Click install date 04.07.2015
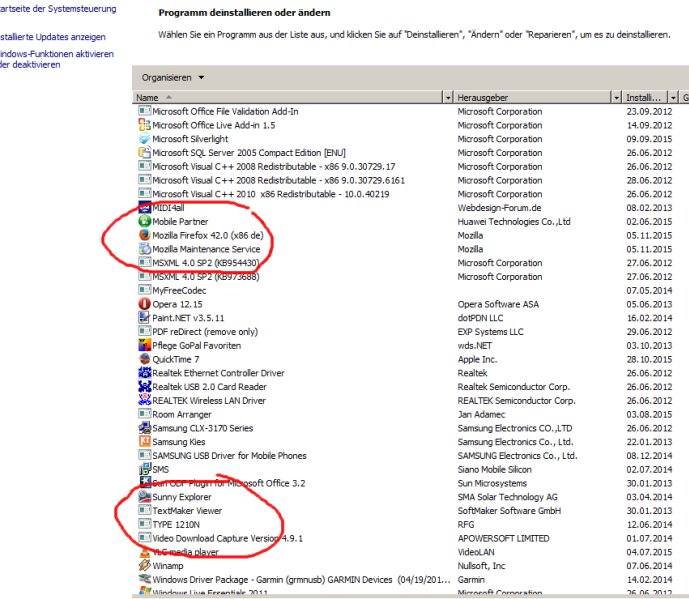The height and width of the screenshot is (599, 689). (649, 552)
